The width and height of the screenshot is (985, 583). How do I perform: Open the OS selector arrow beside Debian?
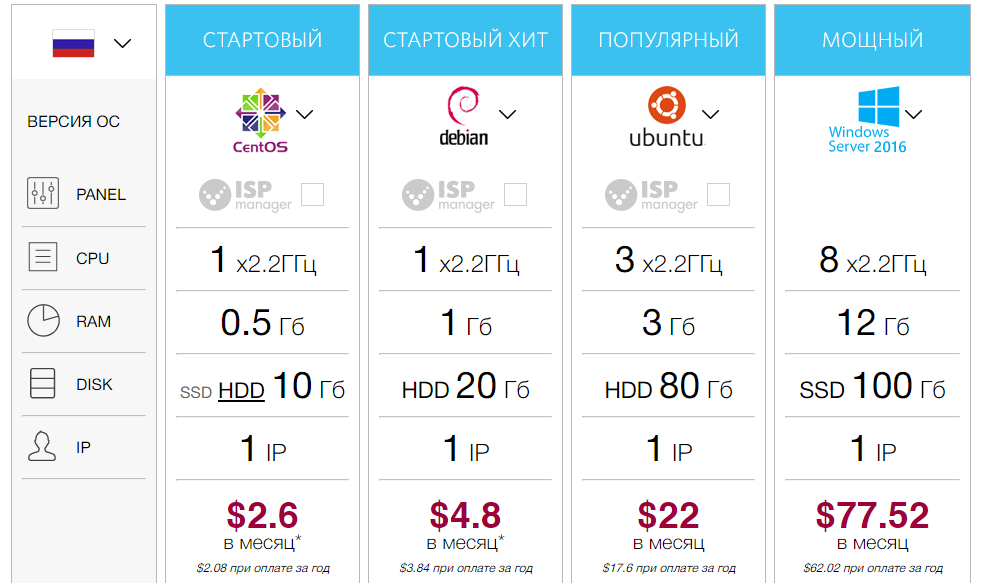pos(508,113)
